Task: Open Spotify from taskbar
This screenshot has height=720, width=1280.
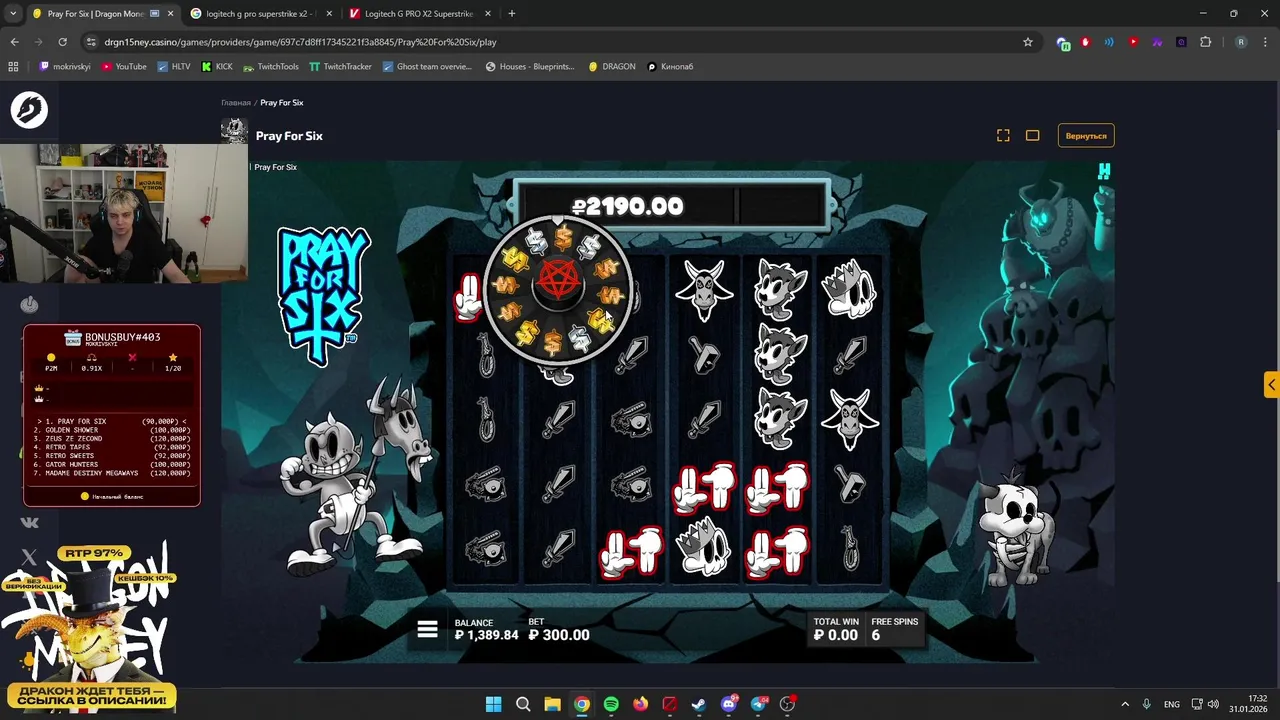Action: tap(611, 704)
